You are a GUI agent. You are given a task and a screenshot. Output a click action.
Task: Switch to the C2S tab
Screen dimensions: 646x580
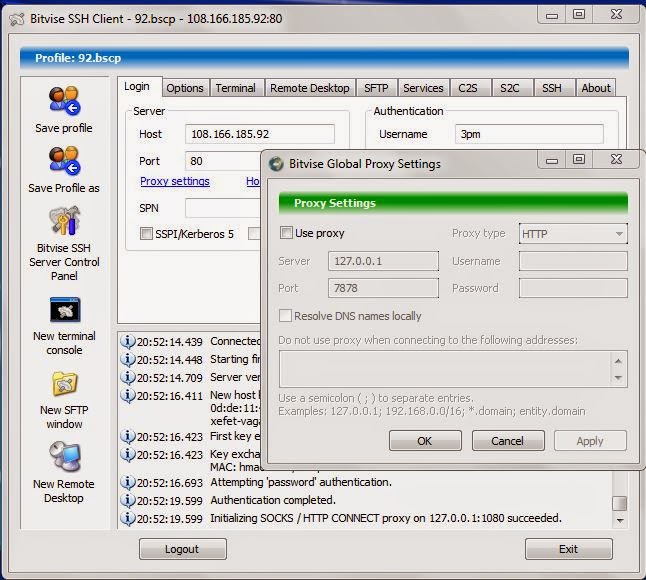click(468, 88)
